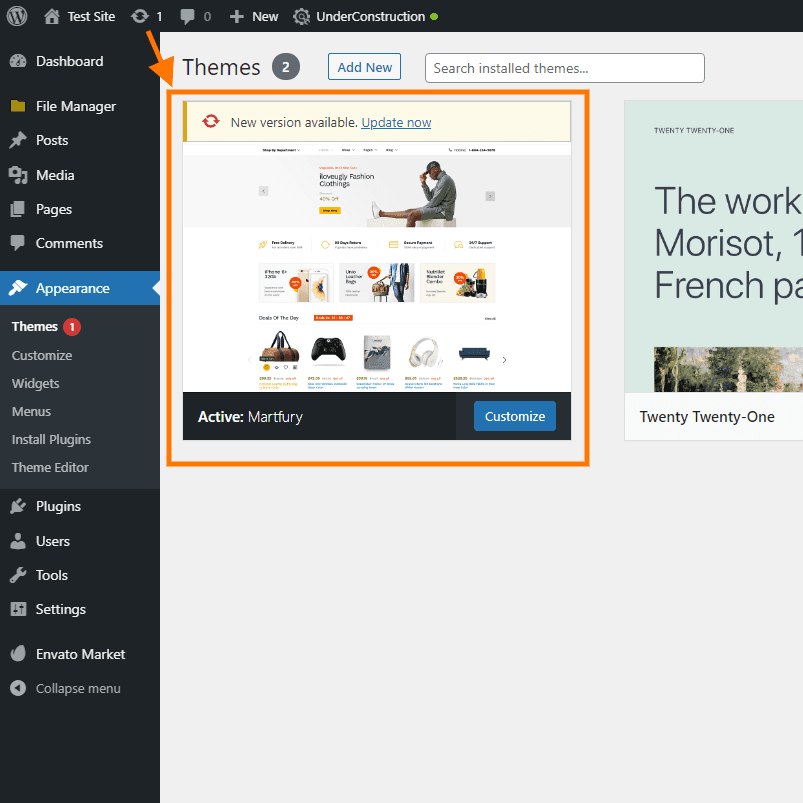Click the plus icon beside New
The height and width of the screenshot is (803, 803).
pos(236,17)
